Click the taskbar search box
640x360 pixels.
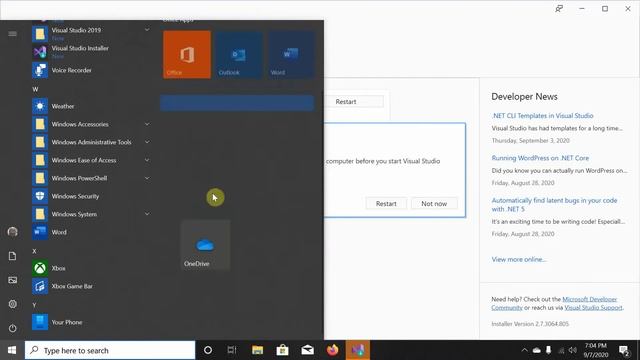tap(110, 350)
